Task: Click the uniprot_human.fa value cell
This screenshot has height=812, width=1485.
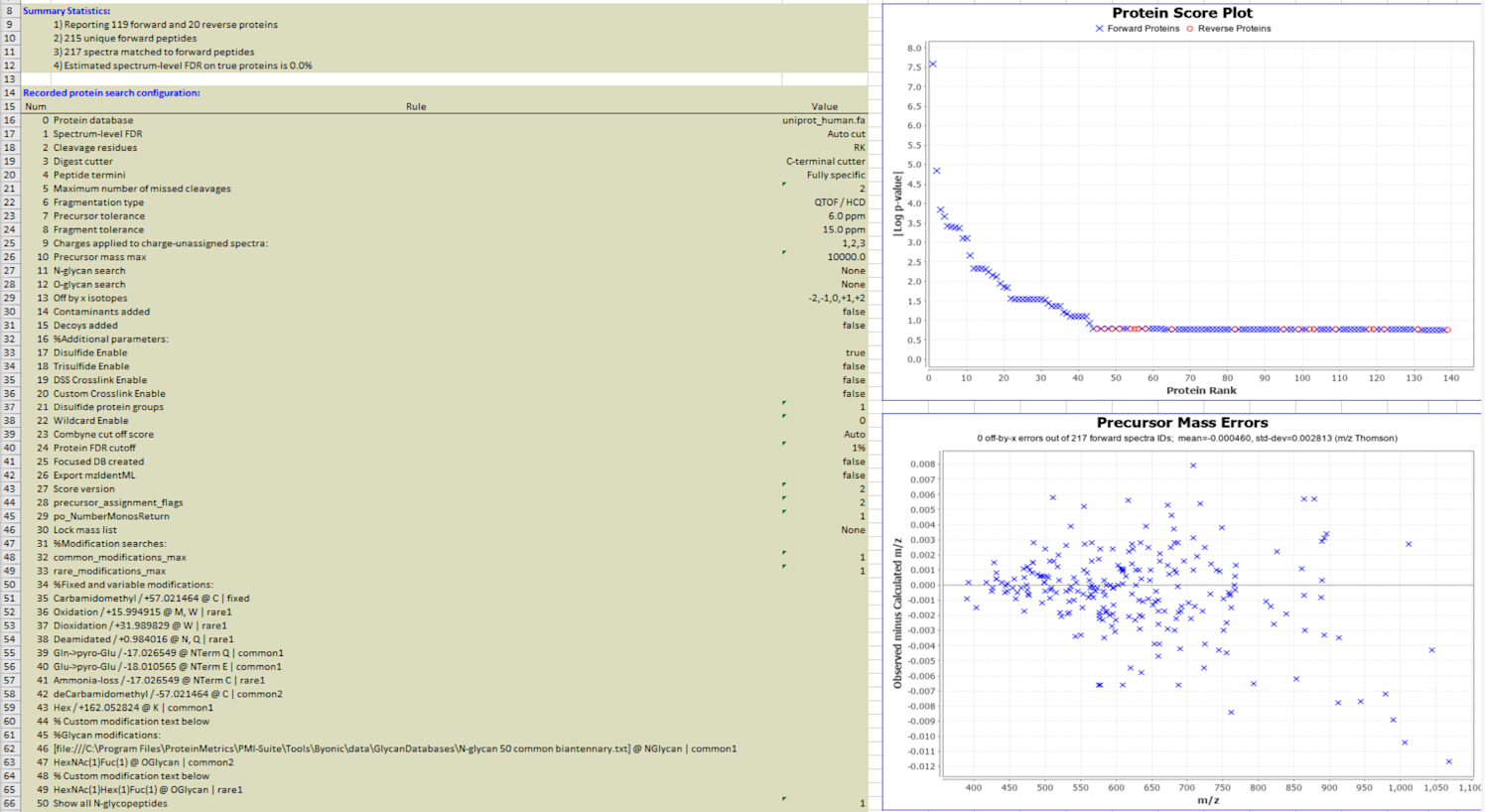Action: 823,120
